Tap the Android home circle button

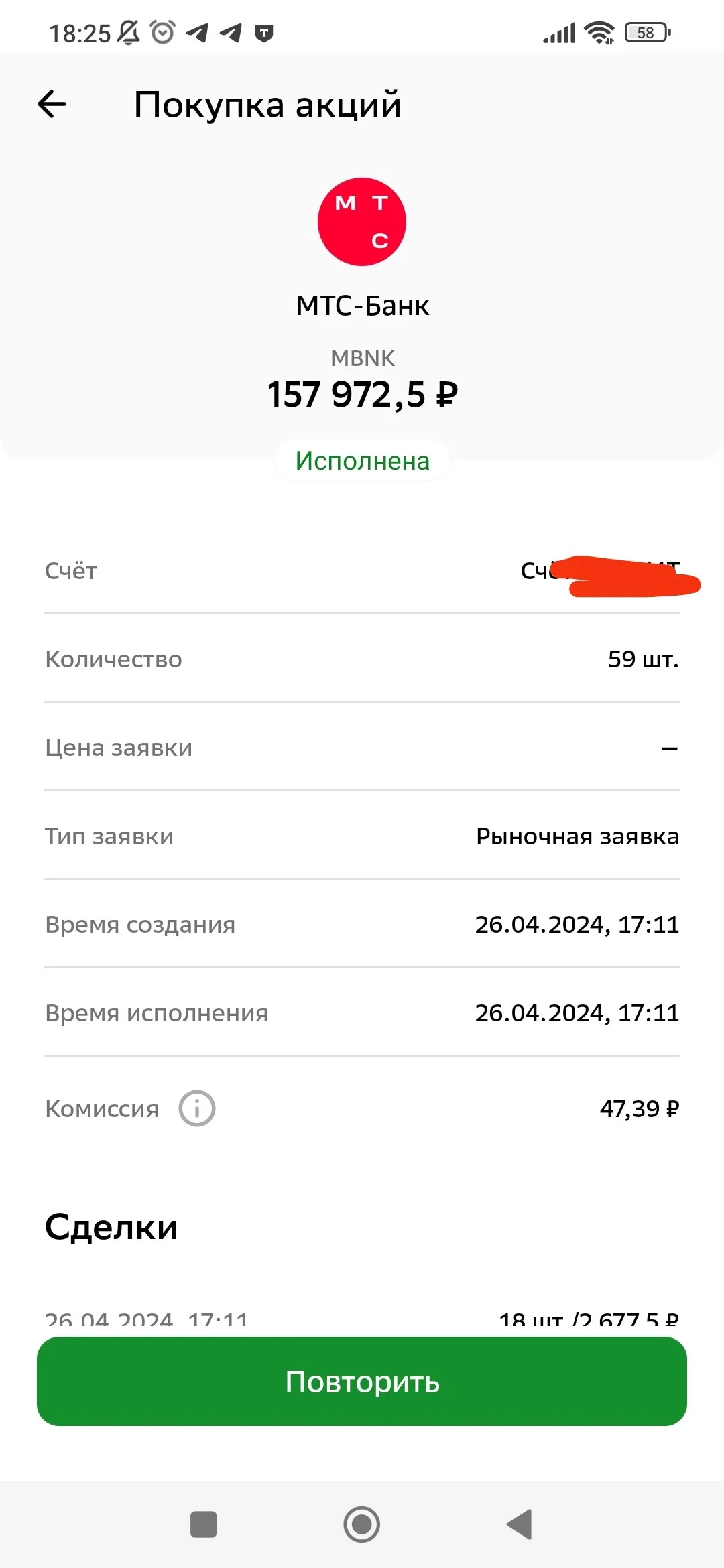(x=362, y=1524)
